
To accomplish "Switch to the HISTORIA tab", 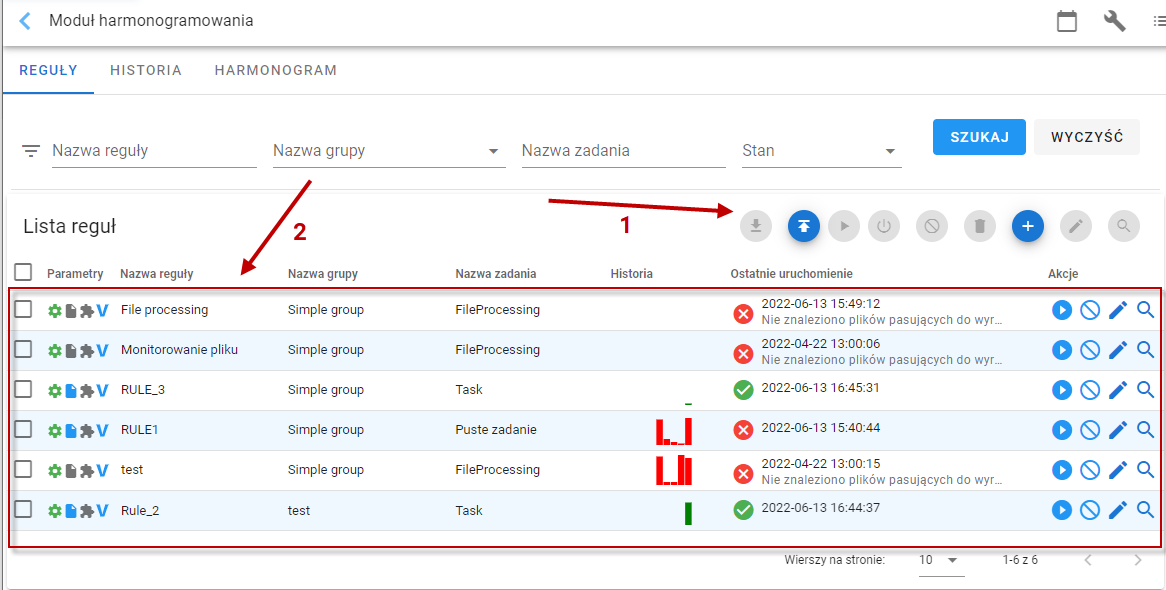I will [x=146, y=71].
